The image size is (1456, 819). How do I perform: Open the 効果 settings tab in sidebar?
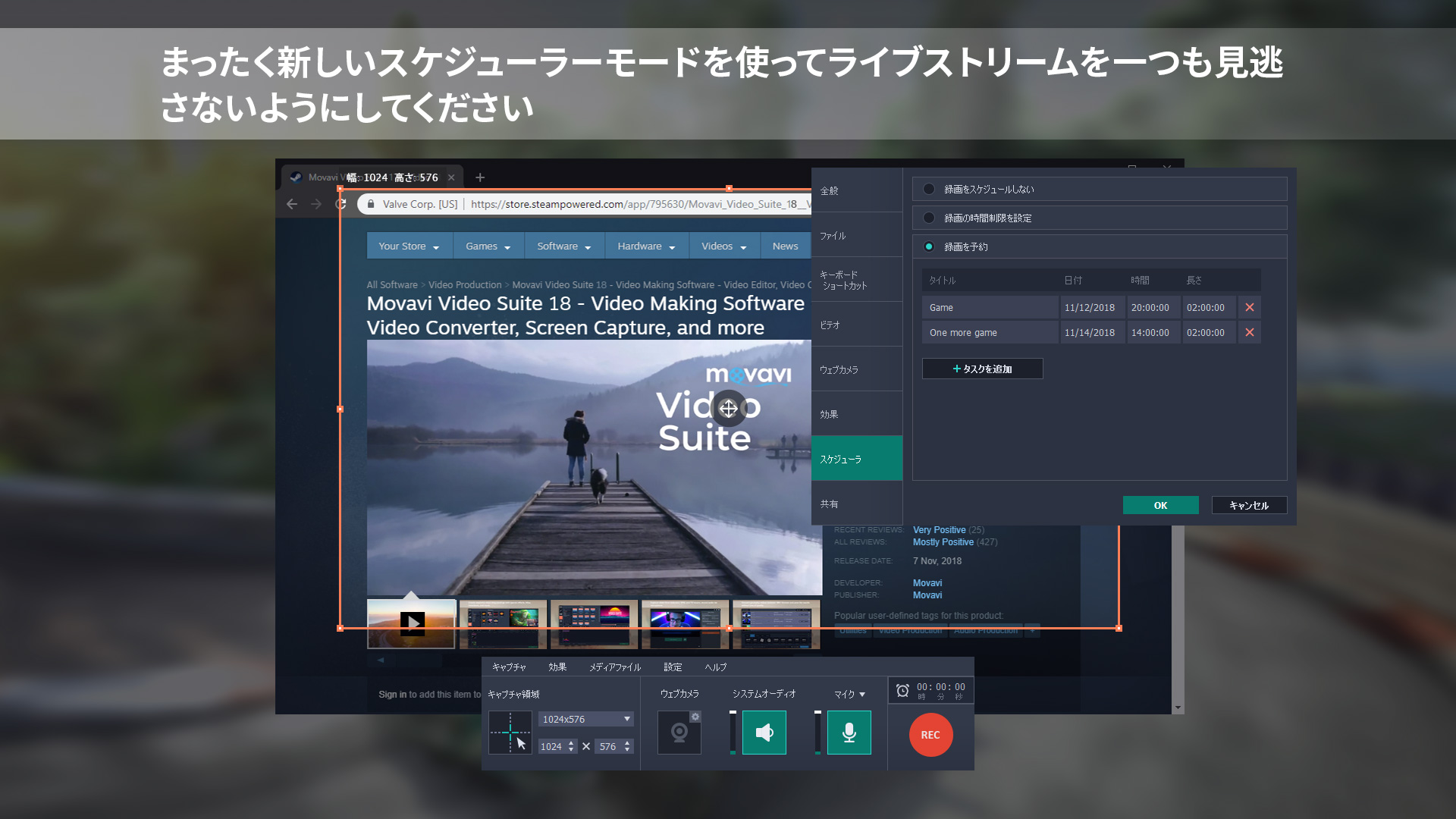click(857, 414)
